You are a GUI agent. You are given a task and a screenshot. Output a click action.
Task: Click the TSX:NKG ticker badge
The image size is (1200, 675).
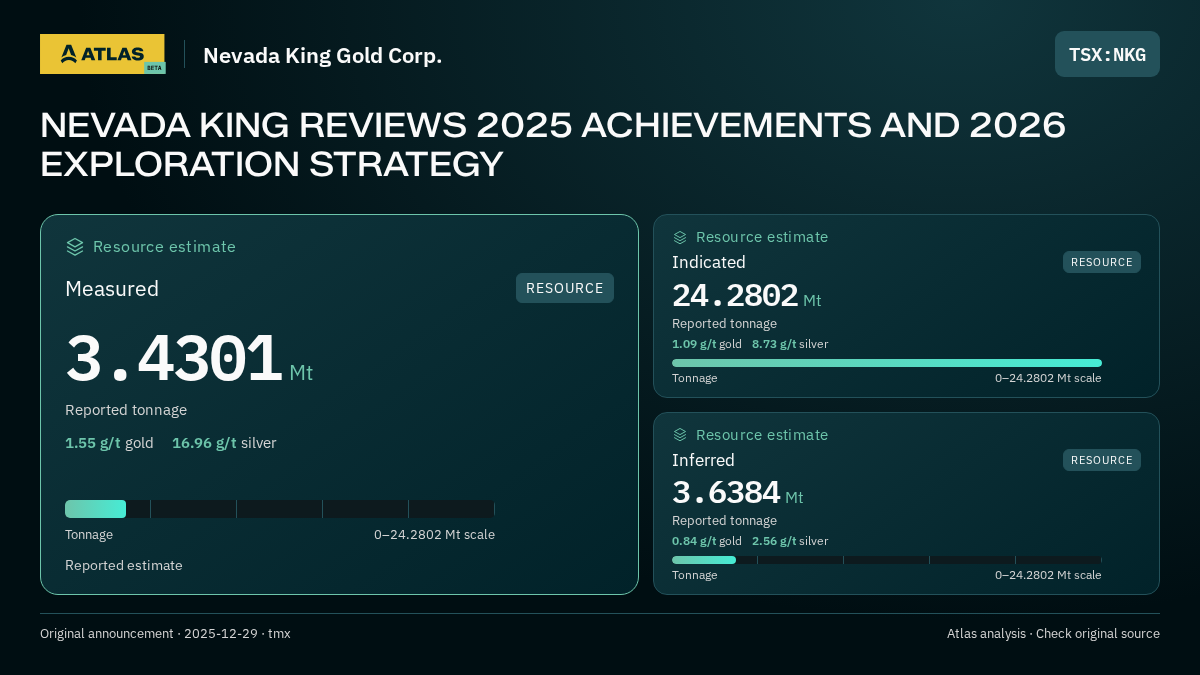(x=1107, y=54)
